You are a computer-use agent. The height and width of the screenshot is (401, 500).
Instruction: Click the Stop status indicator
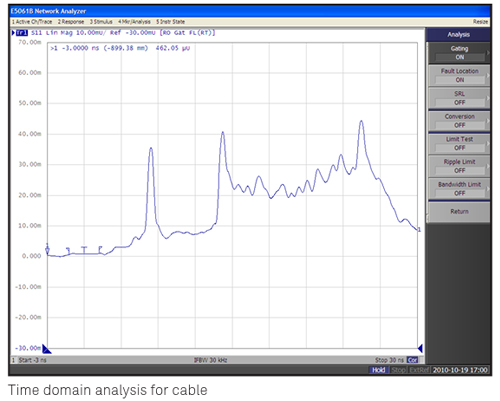[x=398, y=370]
